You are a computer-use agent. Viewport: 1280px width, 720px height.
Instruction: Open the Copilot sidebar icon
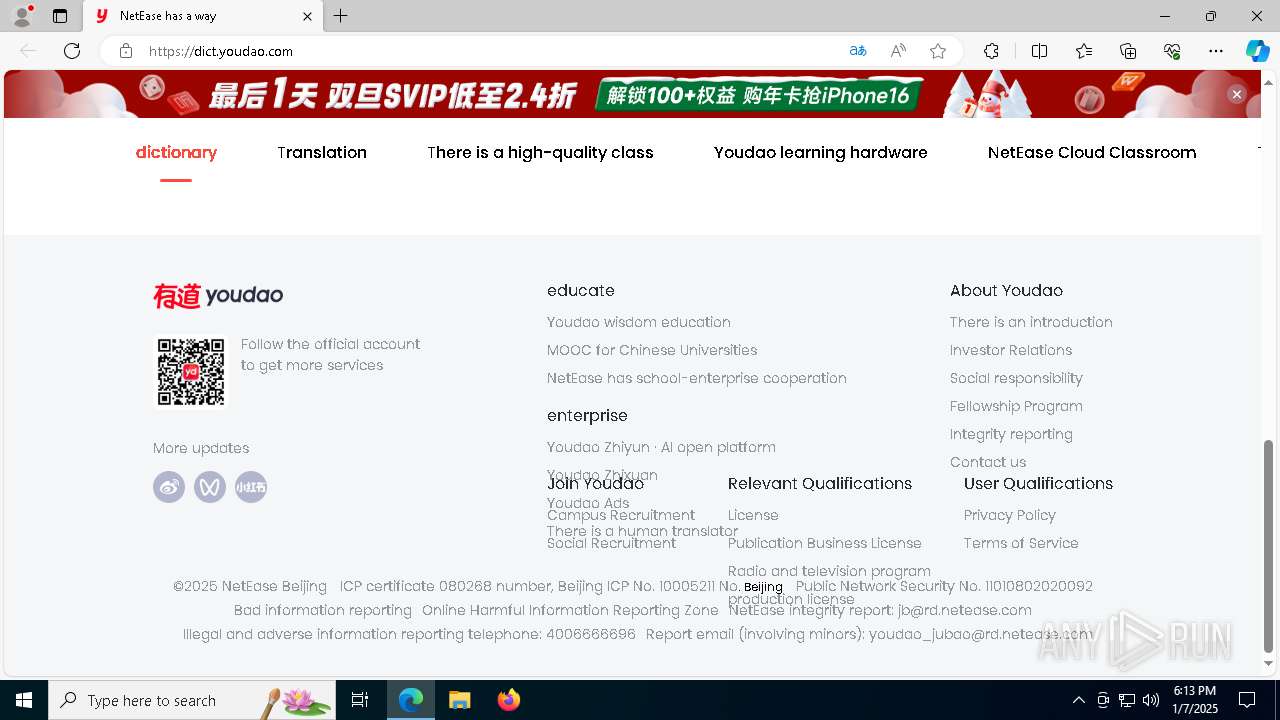pyautogui.click(x=1257, y=51)
